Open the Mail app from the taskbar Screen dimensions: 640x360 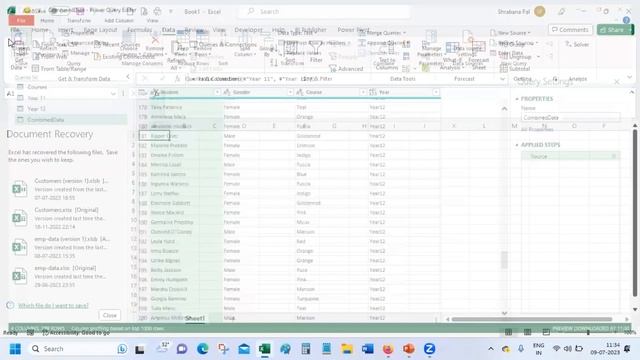click(244, 349)
